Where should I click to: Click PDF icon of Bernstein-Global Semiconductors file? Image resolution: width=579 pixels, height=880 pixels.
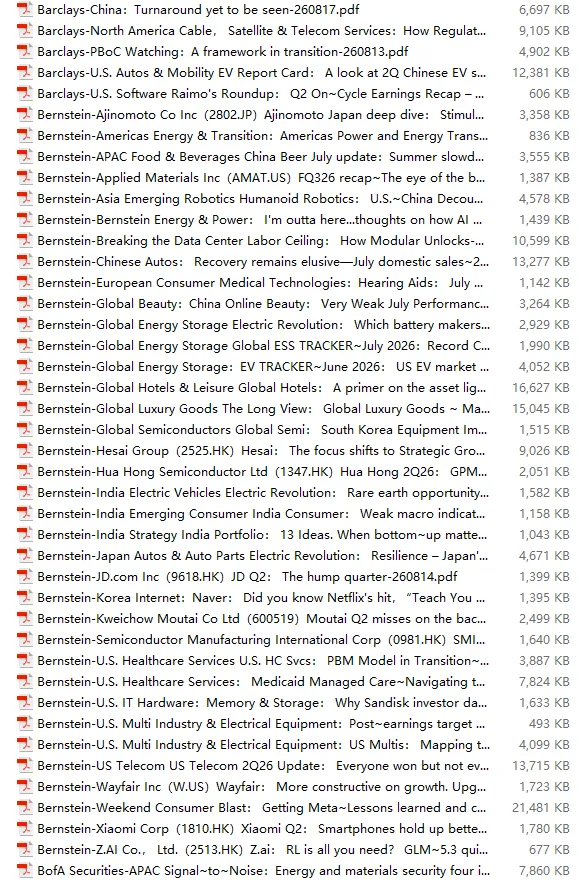(x=25, y=429)
